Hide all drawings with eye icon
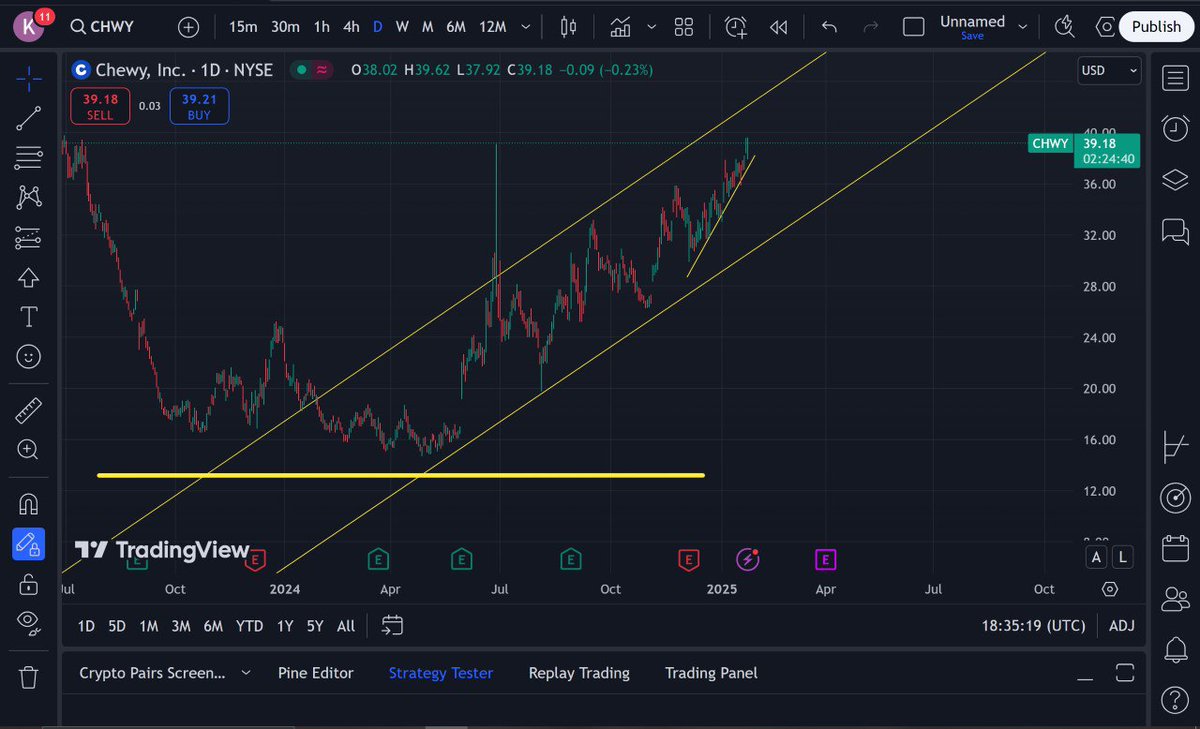Viewport: 1200px width, 729px height. (29, 623)
